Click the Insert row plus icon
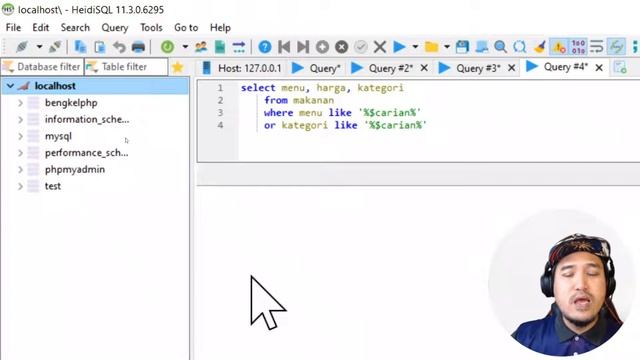Screen dimensions: 640x360 pos(322,47)
